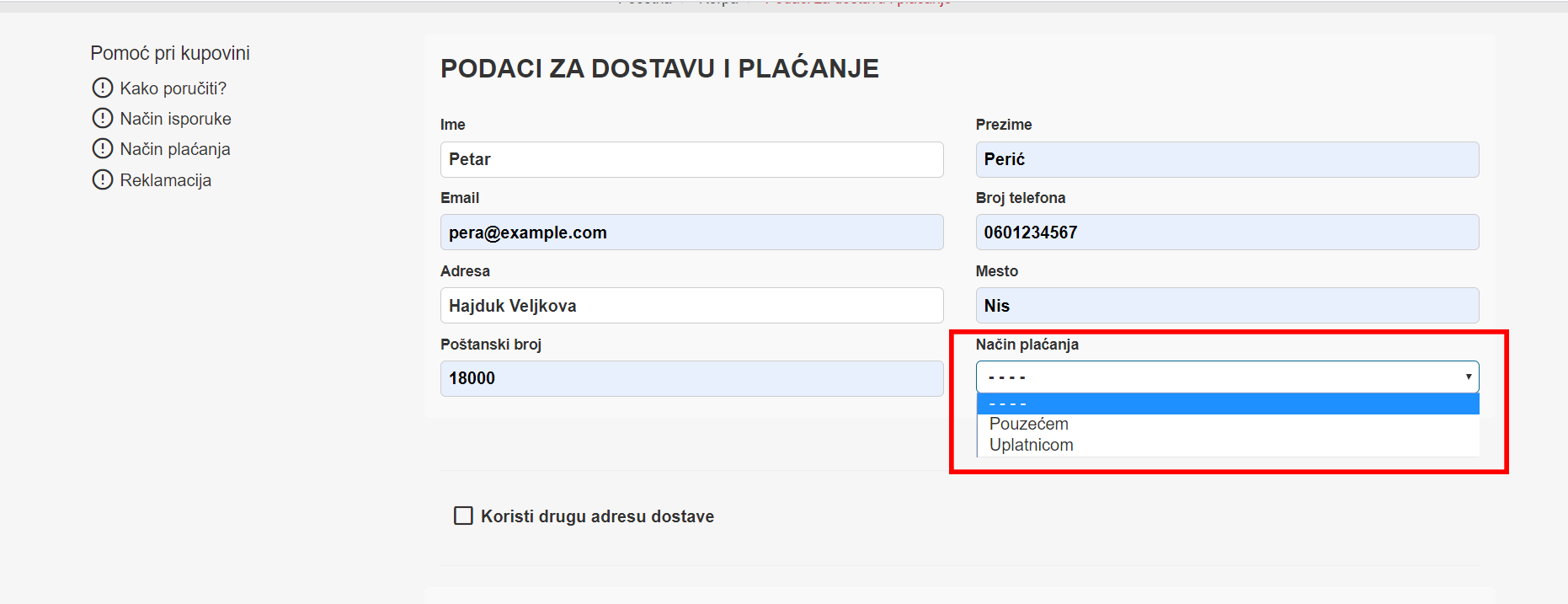Focus the Prezime field containing Perić
This screenshot has height=604, width=1568.
click(x=1227, y=159)
